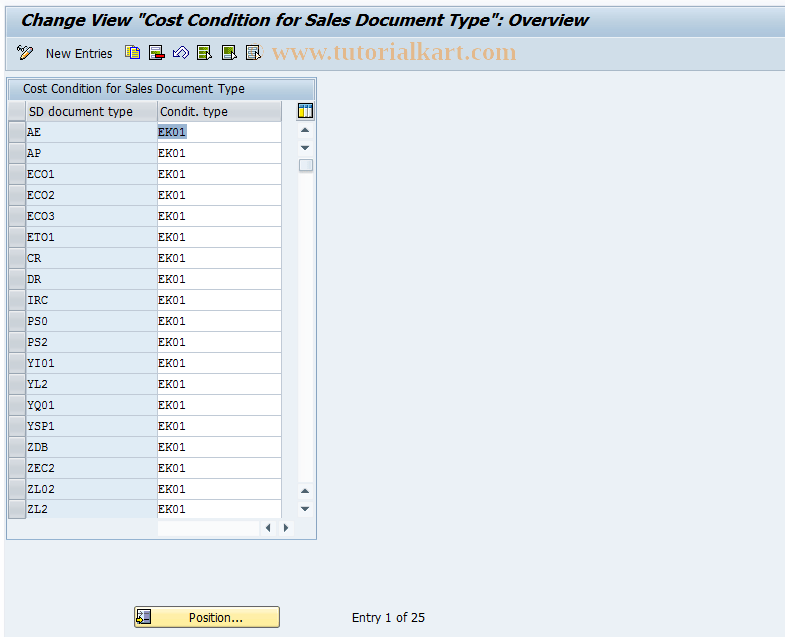Select the row for ECO2
The image size is (785, 637).
click(x=17, y=195)
